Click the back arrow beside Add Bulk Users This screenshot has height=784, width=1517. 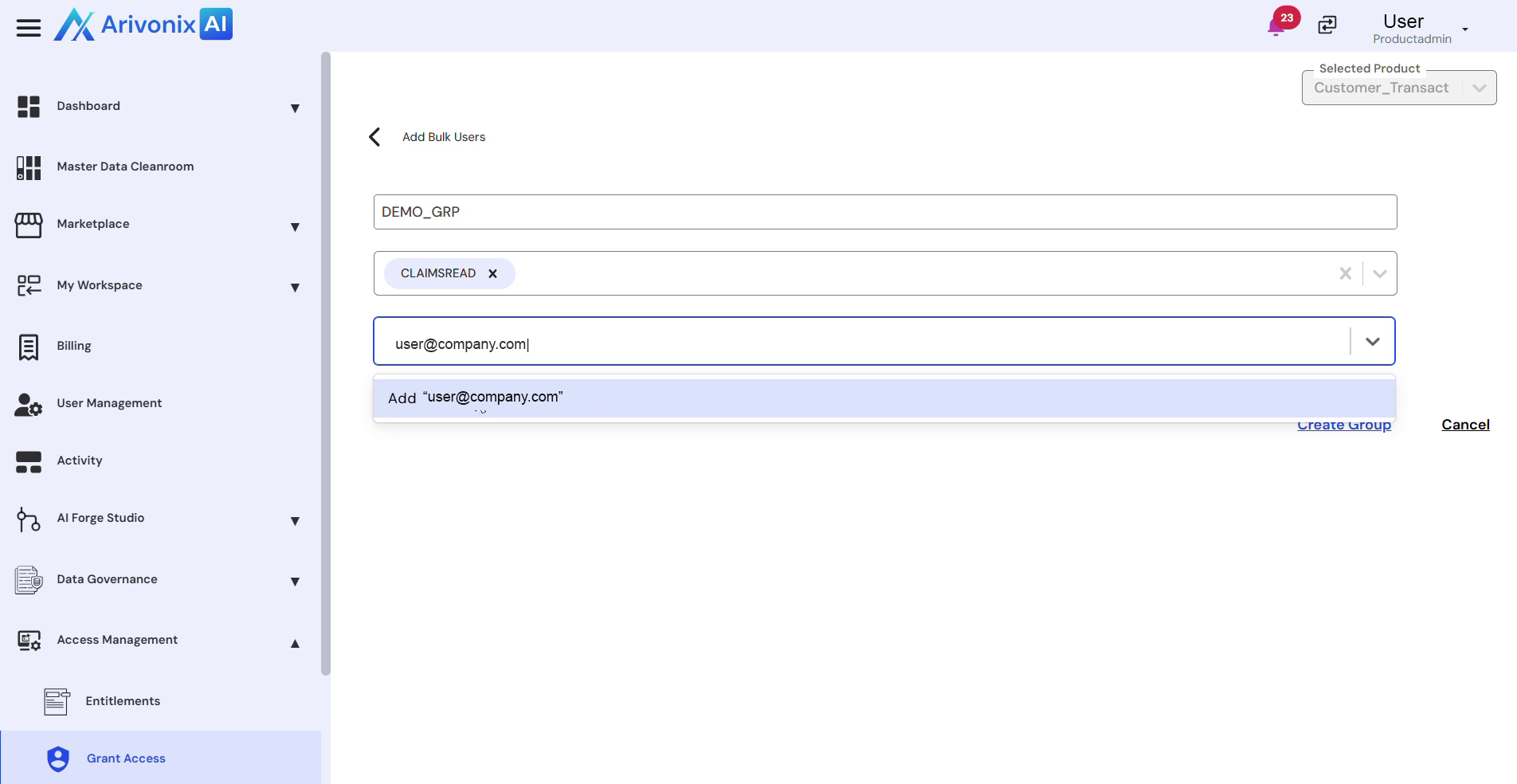pos(374,137)
